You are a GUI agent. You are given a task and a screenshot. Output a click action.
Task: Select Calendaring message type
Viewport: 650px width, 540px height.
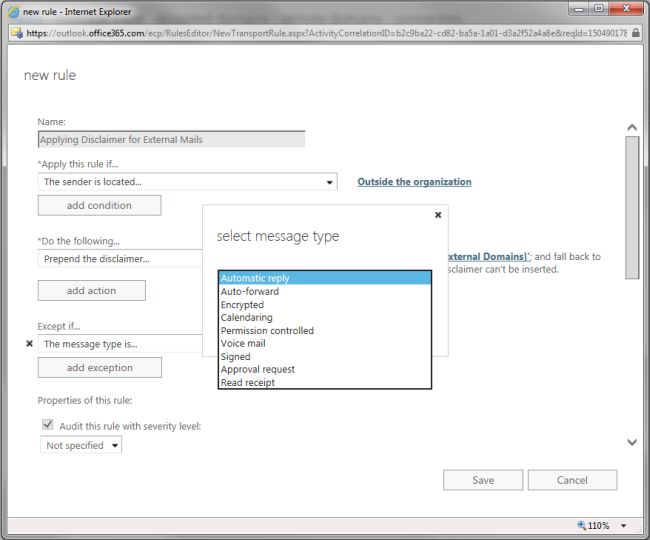pyautogui.click(x=325, y=317)
